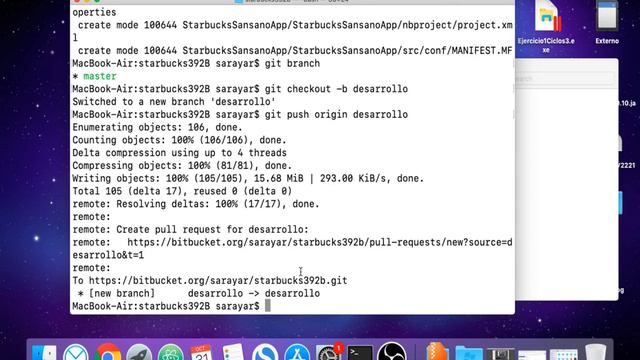This screenshot has height=360, width=640.
Task: Open System Preferences with update badge
Action: pyautogui.click(x=328, y=352)
